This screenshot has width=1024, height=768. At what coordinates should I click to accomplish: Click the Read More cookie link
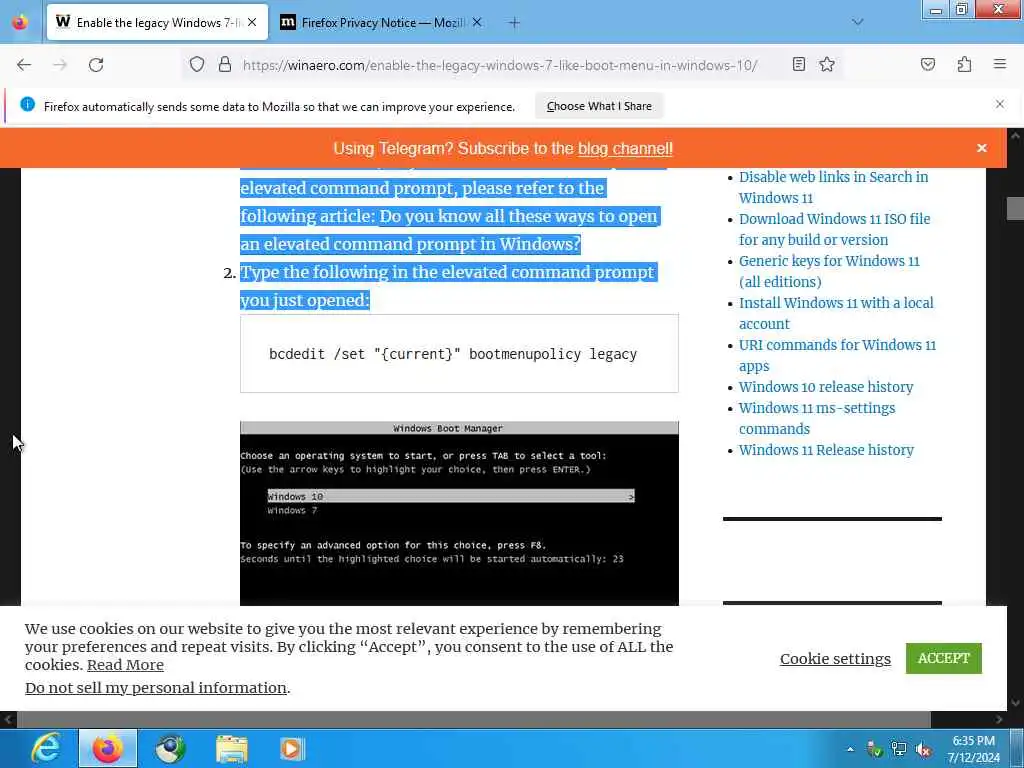125,665
